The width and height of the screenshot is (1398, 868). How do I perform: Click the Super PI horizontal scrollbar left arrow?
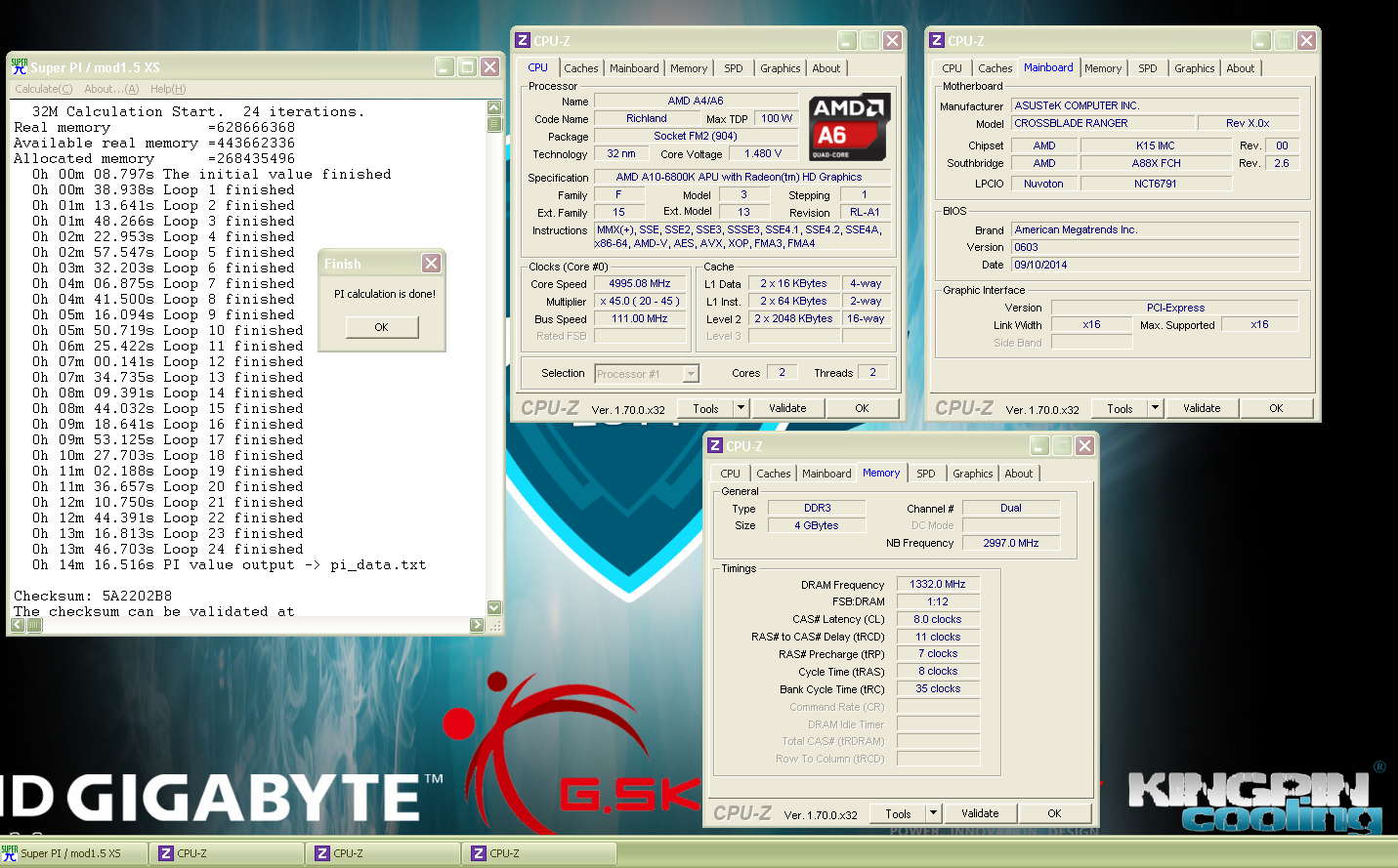click(x=18, y=625)
